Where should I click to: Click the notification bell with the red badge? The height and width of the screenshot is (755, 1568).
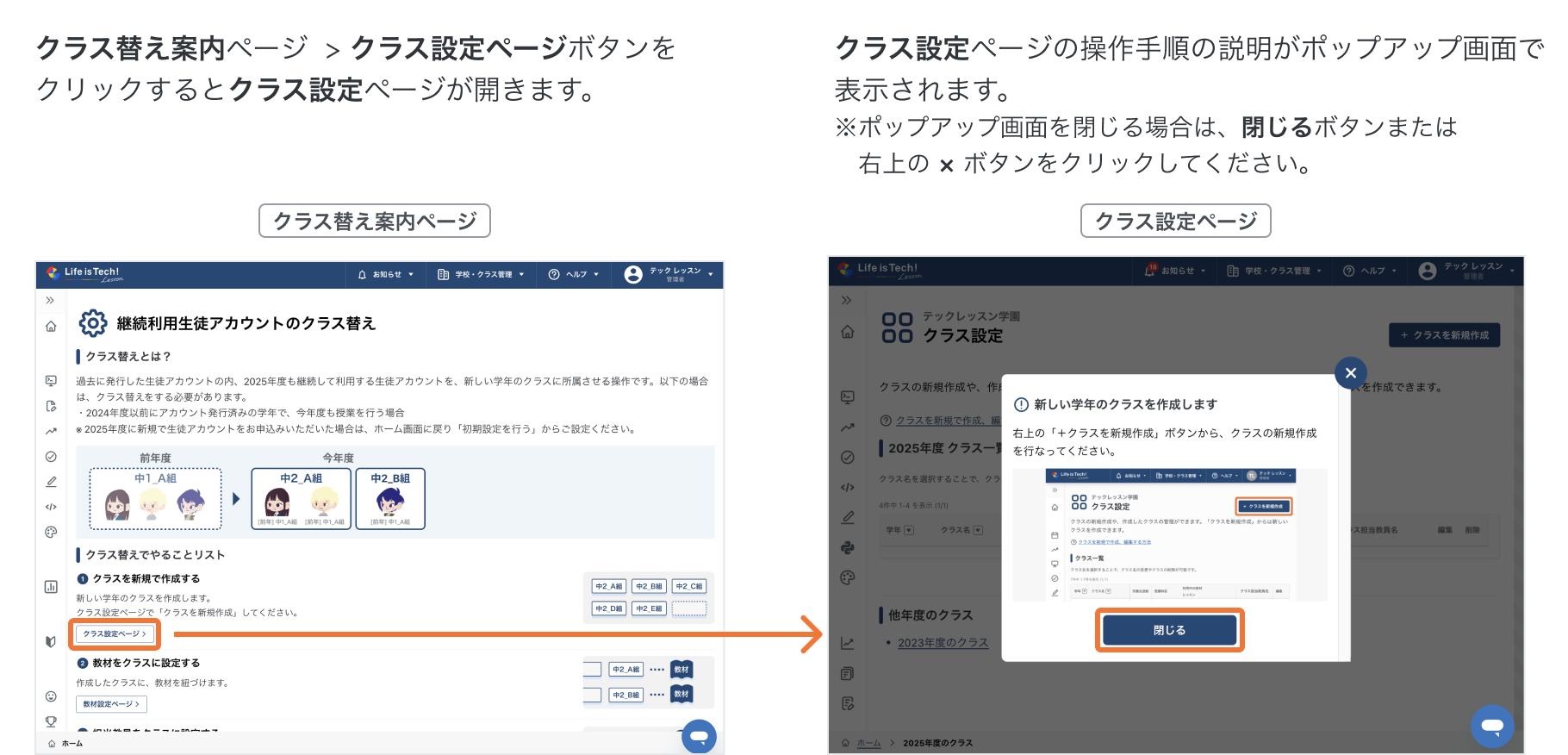click(x=1150, y=271)
